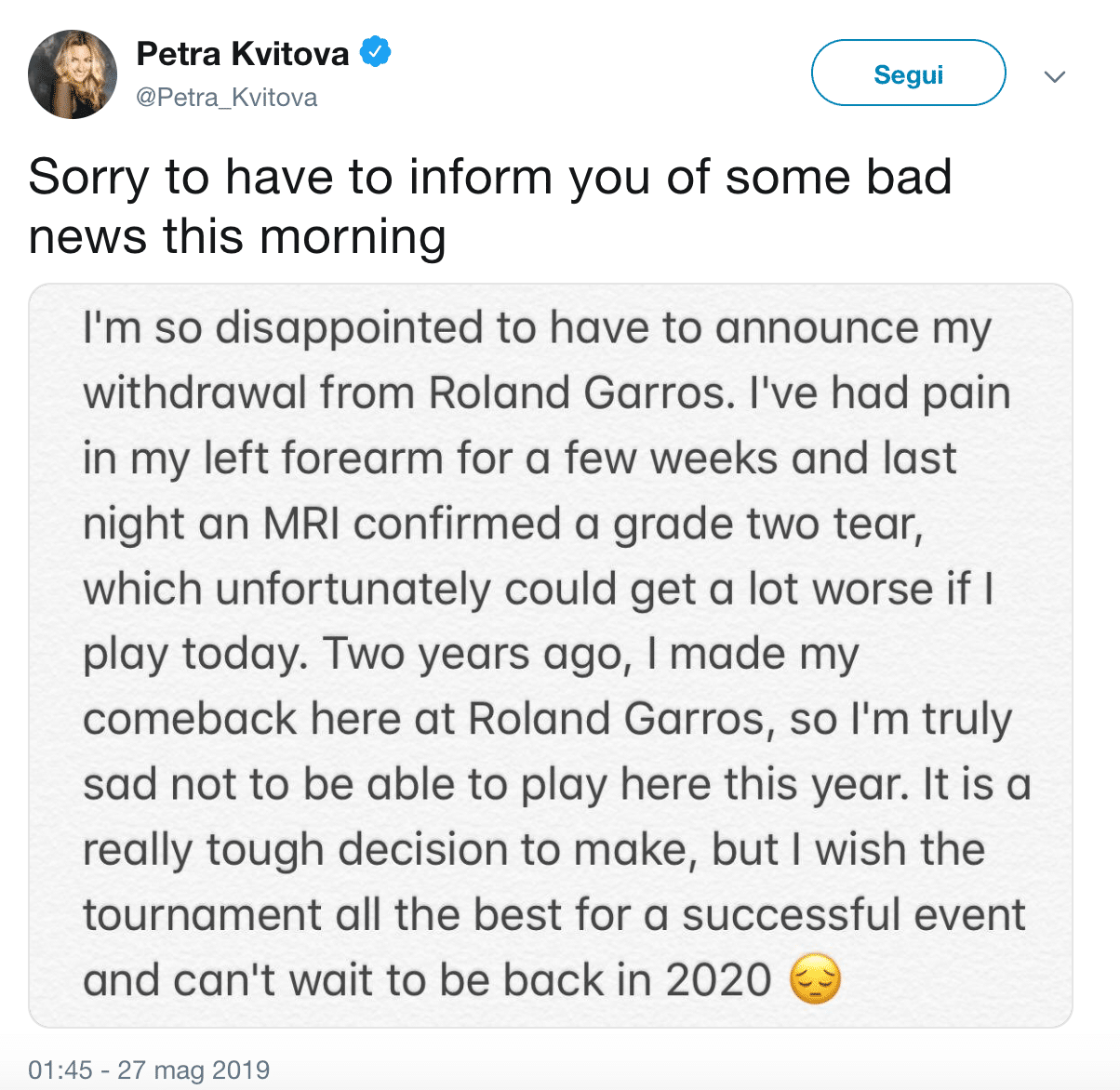
Task: Click 'bad' at the end of the tweet's first line
Action: [908, 177]
